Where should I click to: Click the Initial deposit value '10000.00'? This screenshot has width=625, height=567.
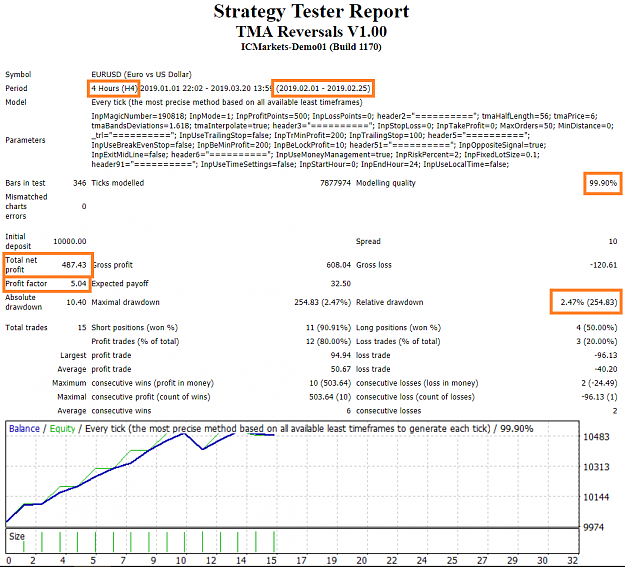tap(70, 241)
